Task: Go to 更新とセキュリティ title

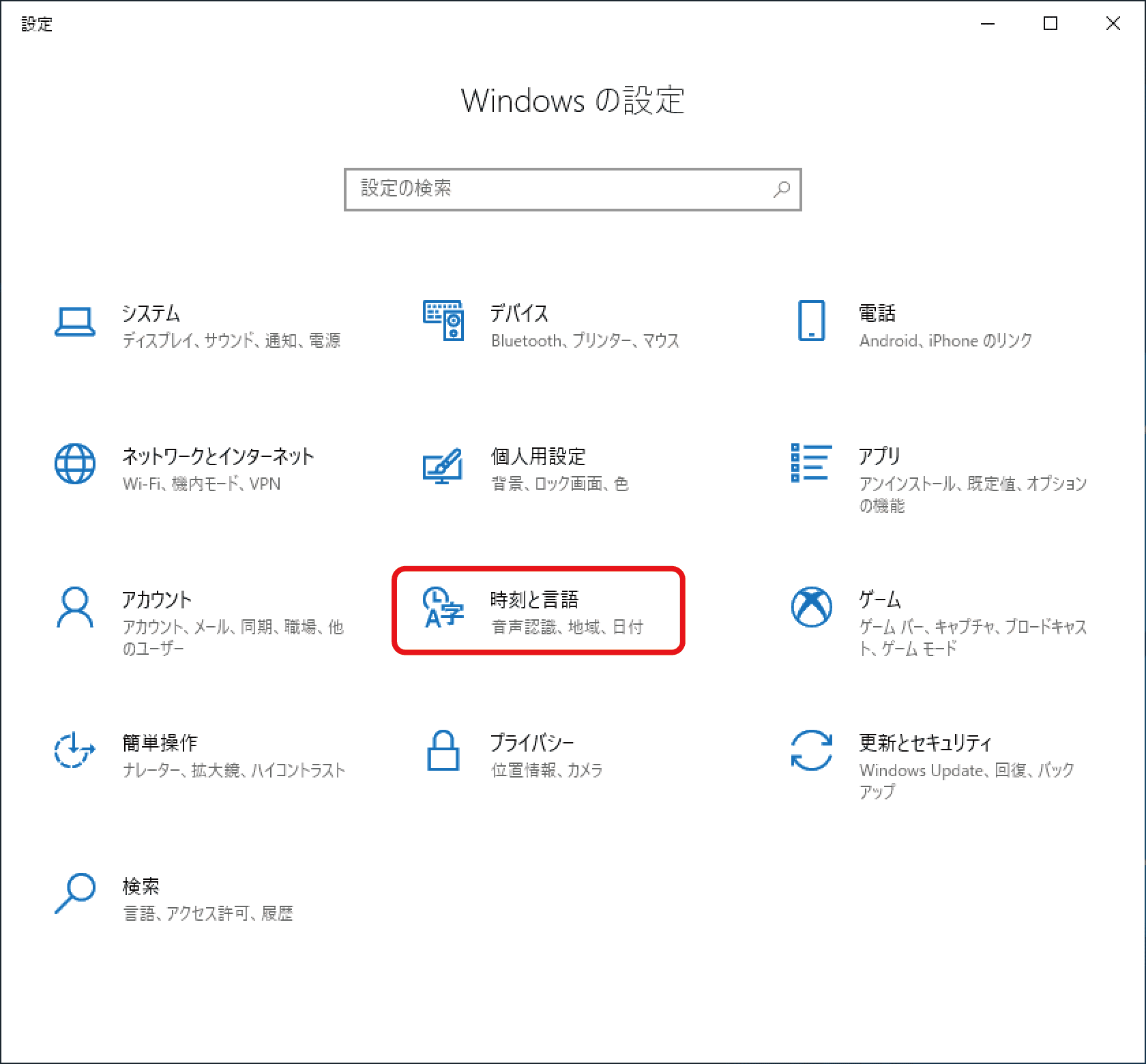Action: [x=925, y=743]
